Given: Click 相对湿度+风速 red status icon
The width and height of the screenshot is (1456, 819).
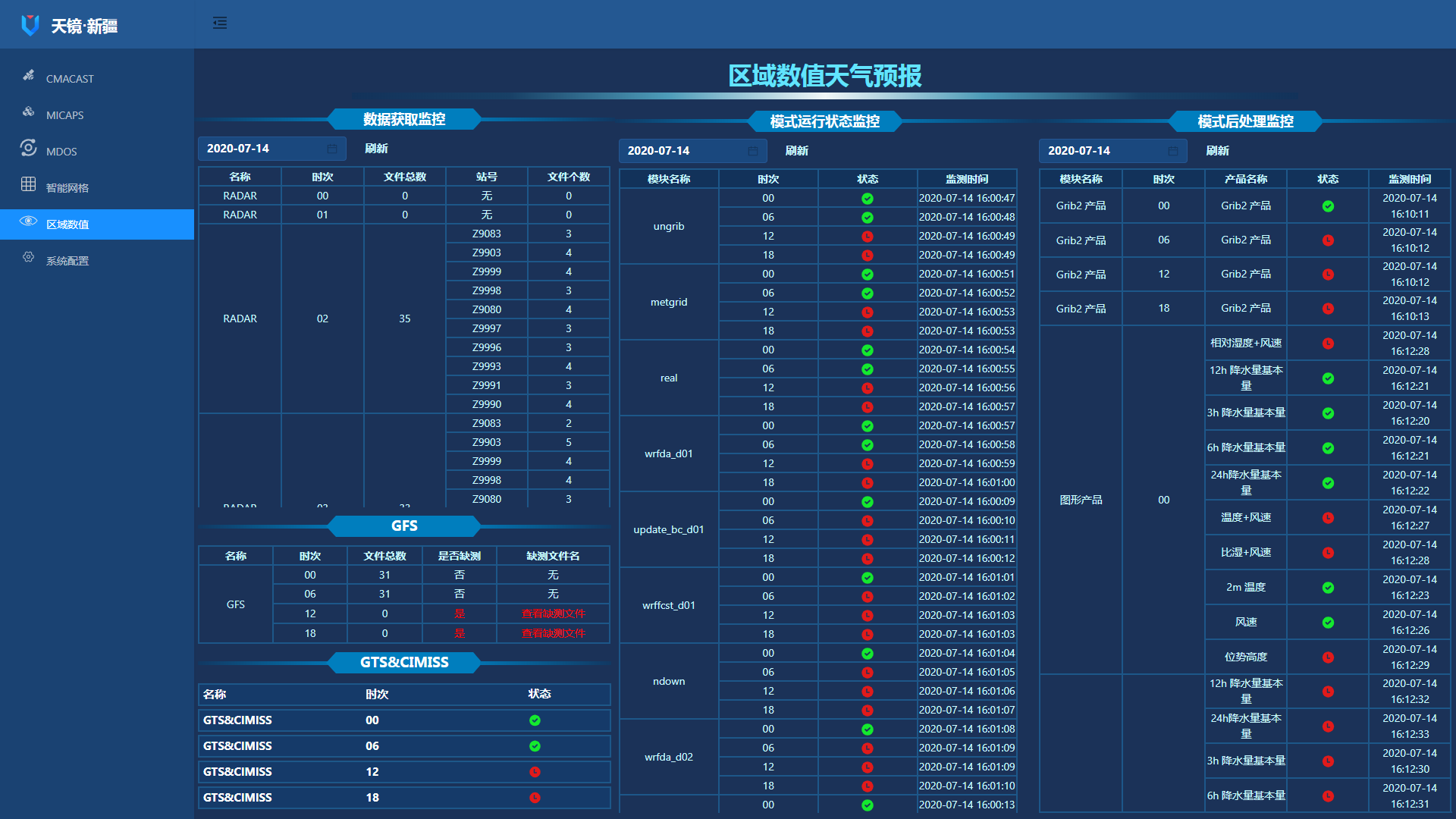Looking at the screenshot, I should coord(1329,344).
